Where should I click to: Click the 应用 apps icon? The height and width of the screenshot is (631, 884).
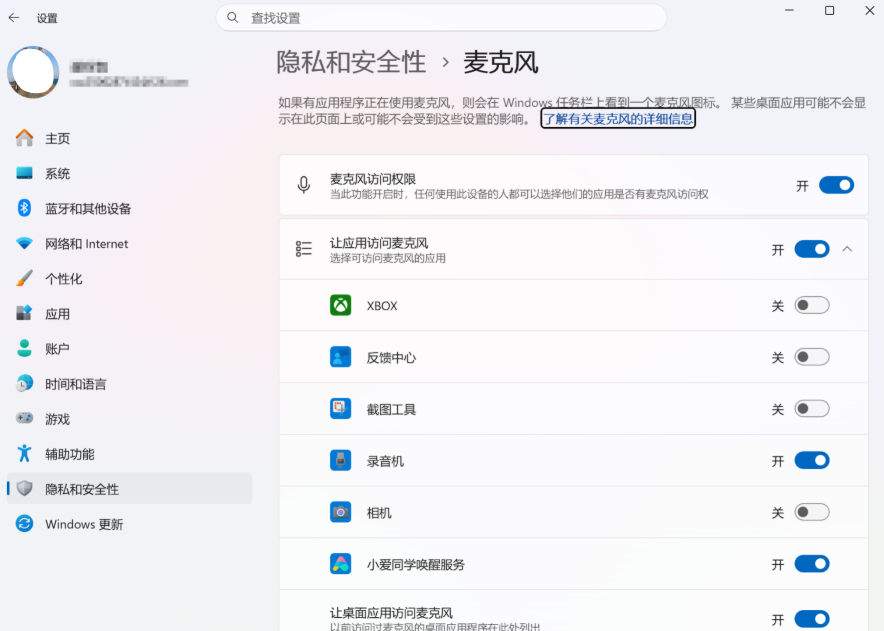(24, 314)
